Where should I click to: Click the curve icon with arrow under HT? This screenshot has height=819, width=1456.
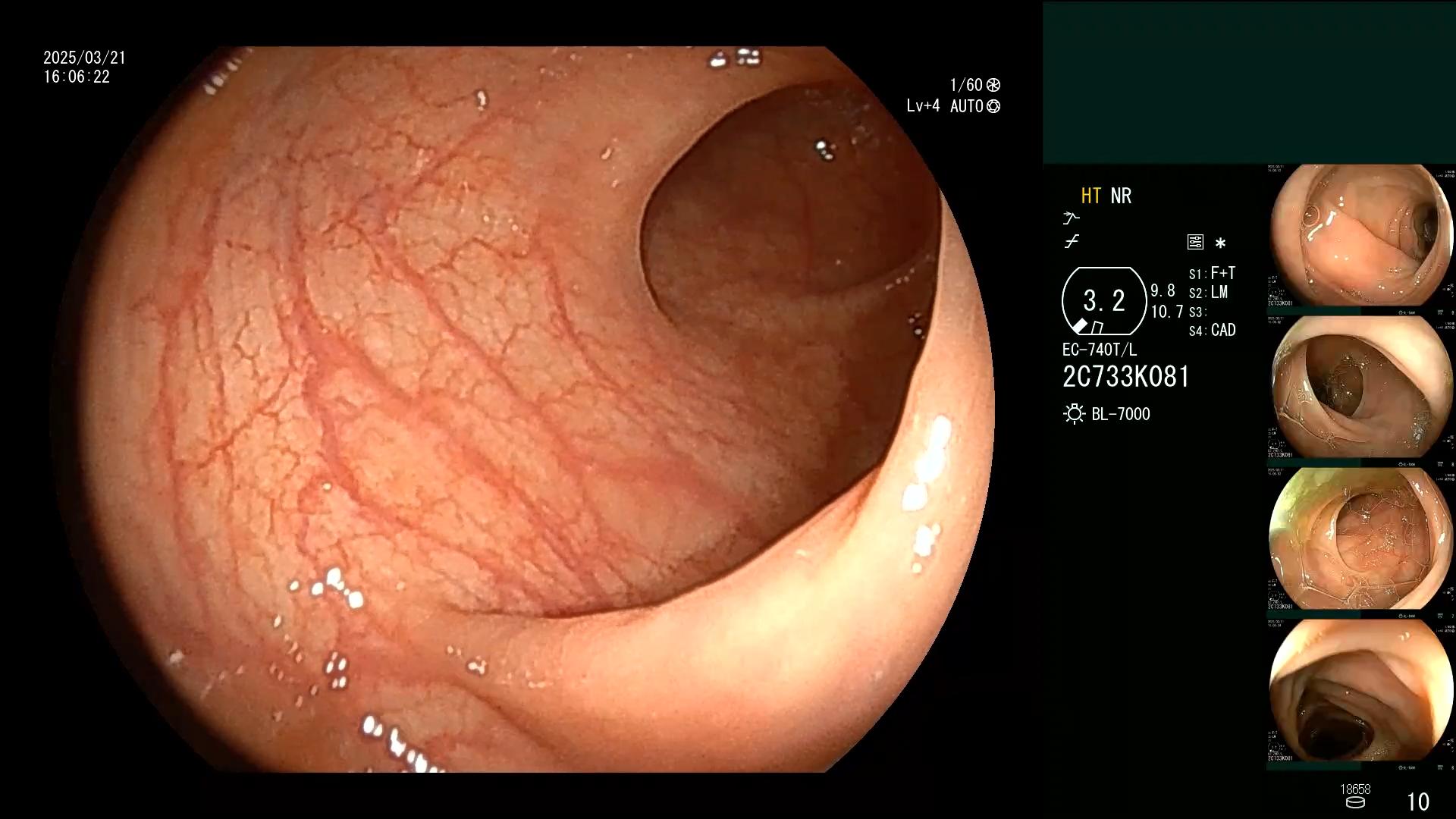(x=1071, y=218)
